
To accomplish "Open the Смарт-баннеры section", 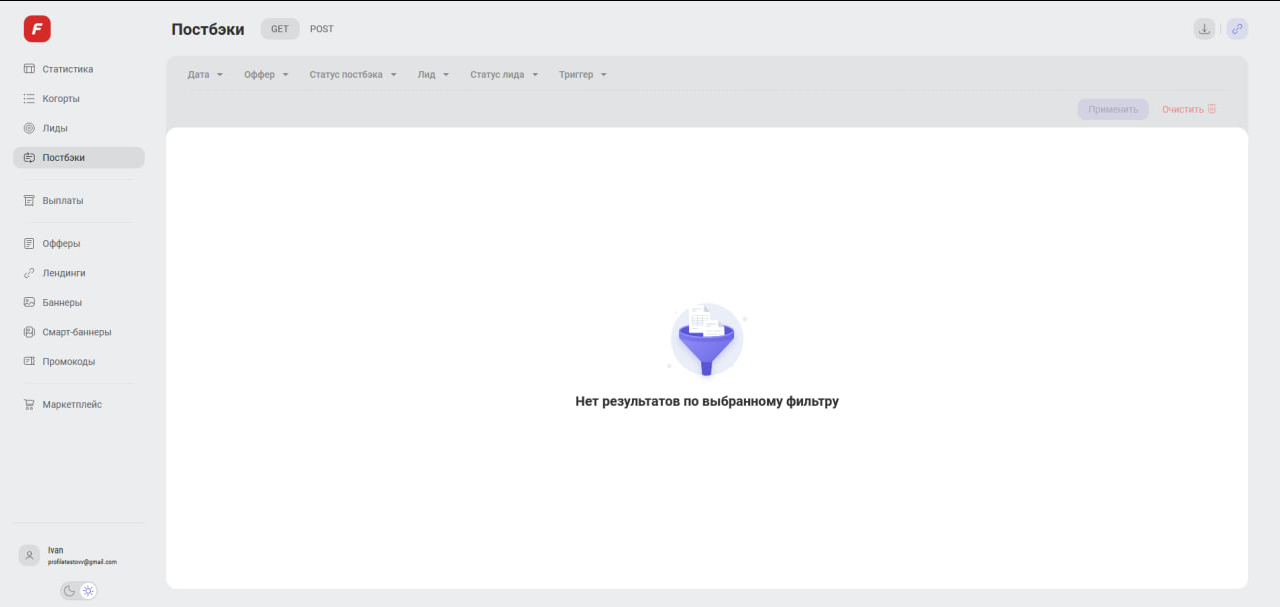I will tap(76, 332).
